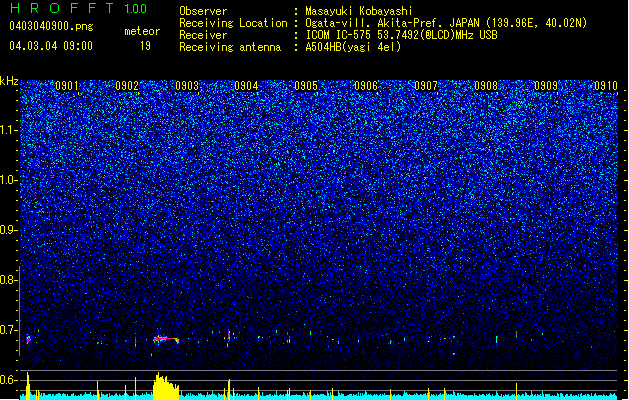Click the 0907 time marker
The width and height of the screenshot is (629, 400).
click(426, 86)
